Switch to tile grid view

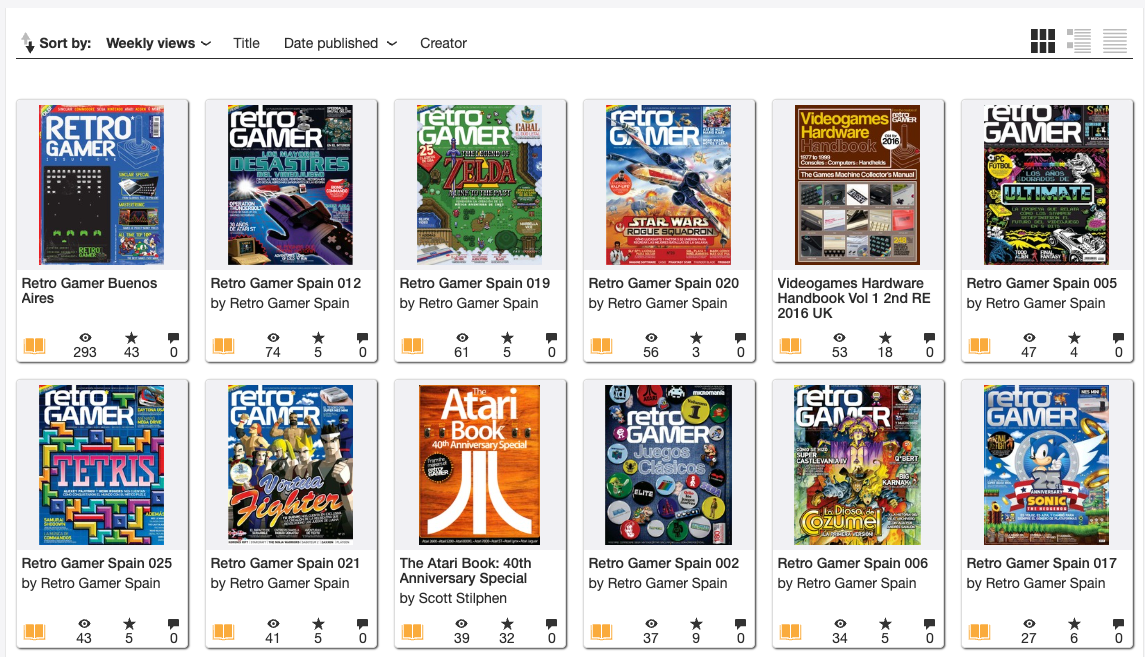click(1043, 41)
